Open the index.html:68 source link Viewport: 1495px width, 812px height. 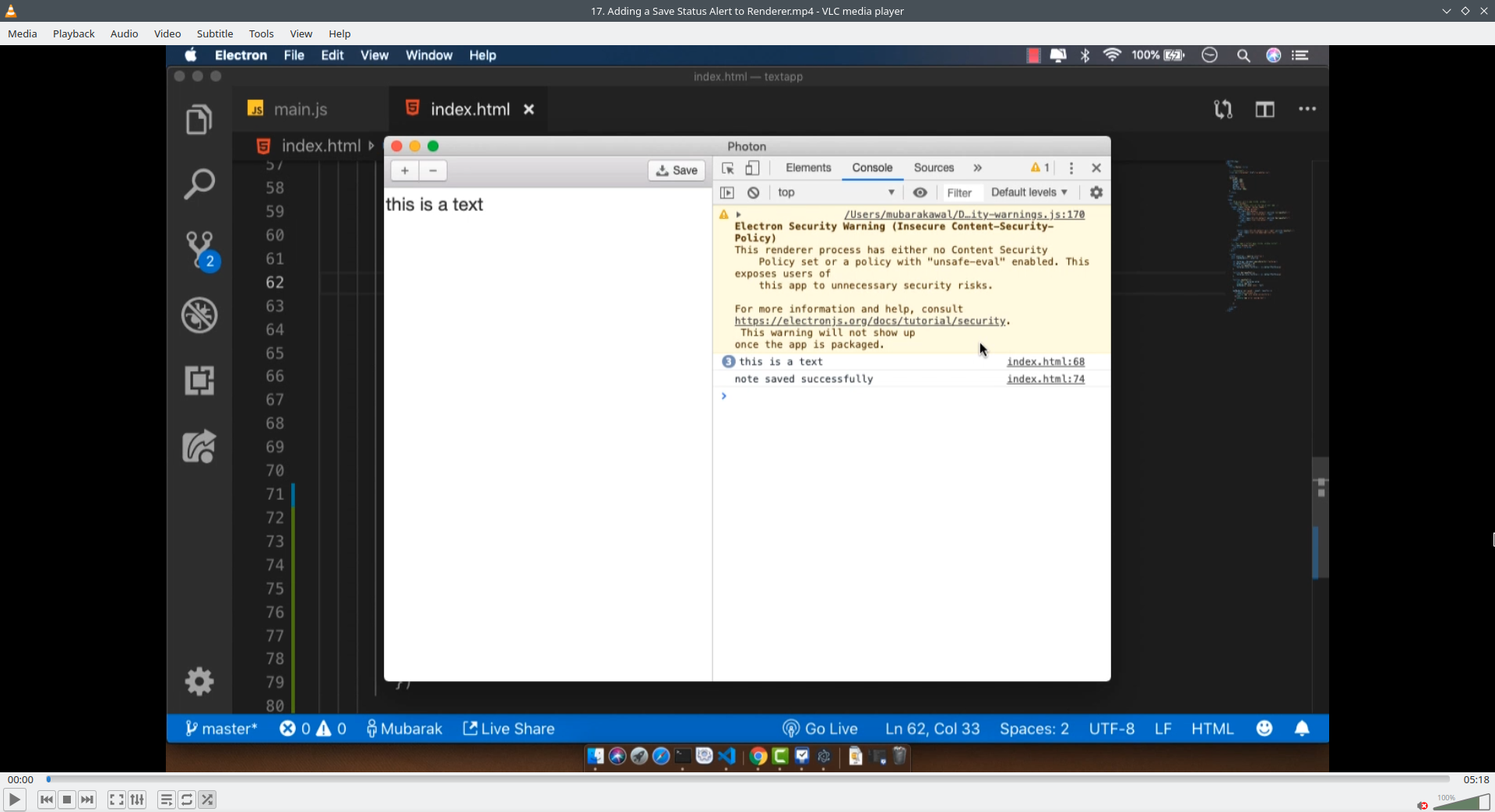click(1045, 361)
